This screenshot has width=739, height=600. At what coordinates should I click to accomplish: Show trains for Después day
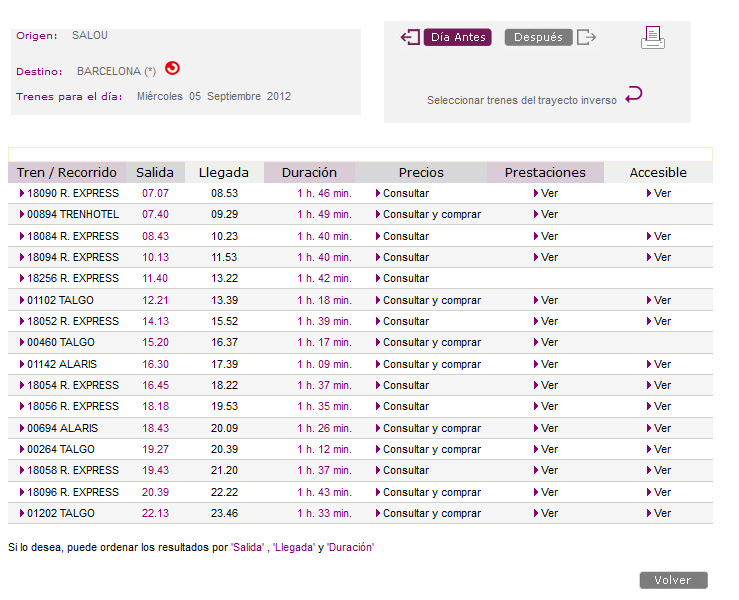[x=538, y=37]
